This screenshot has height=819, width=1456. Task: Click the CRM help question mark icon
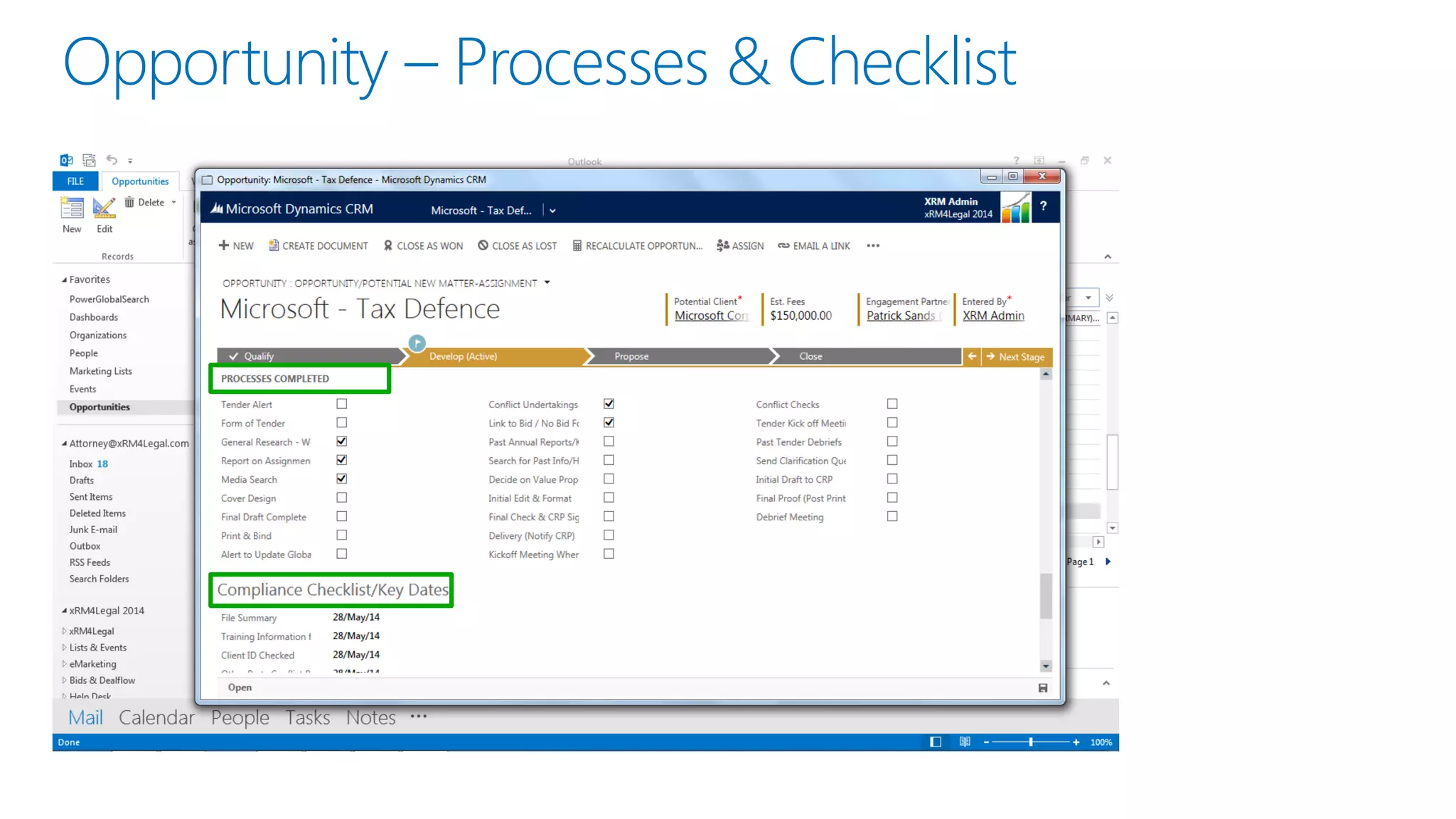(x=1043, y=206)
